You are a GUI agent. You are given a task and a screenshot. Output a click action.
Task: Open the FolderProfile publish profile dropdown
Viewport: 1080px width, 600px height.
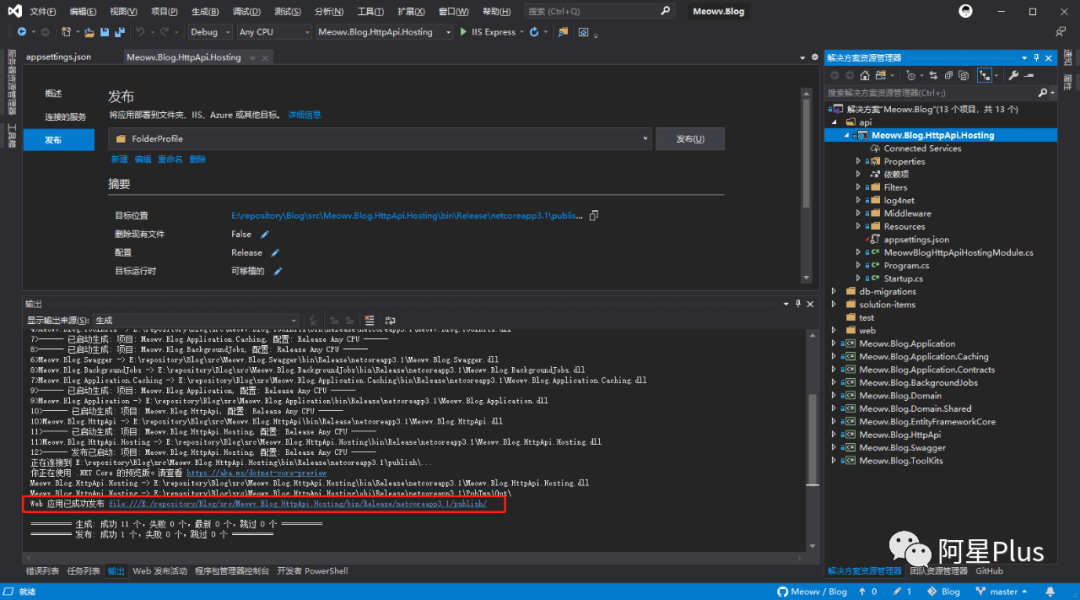click(380, 139)
